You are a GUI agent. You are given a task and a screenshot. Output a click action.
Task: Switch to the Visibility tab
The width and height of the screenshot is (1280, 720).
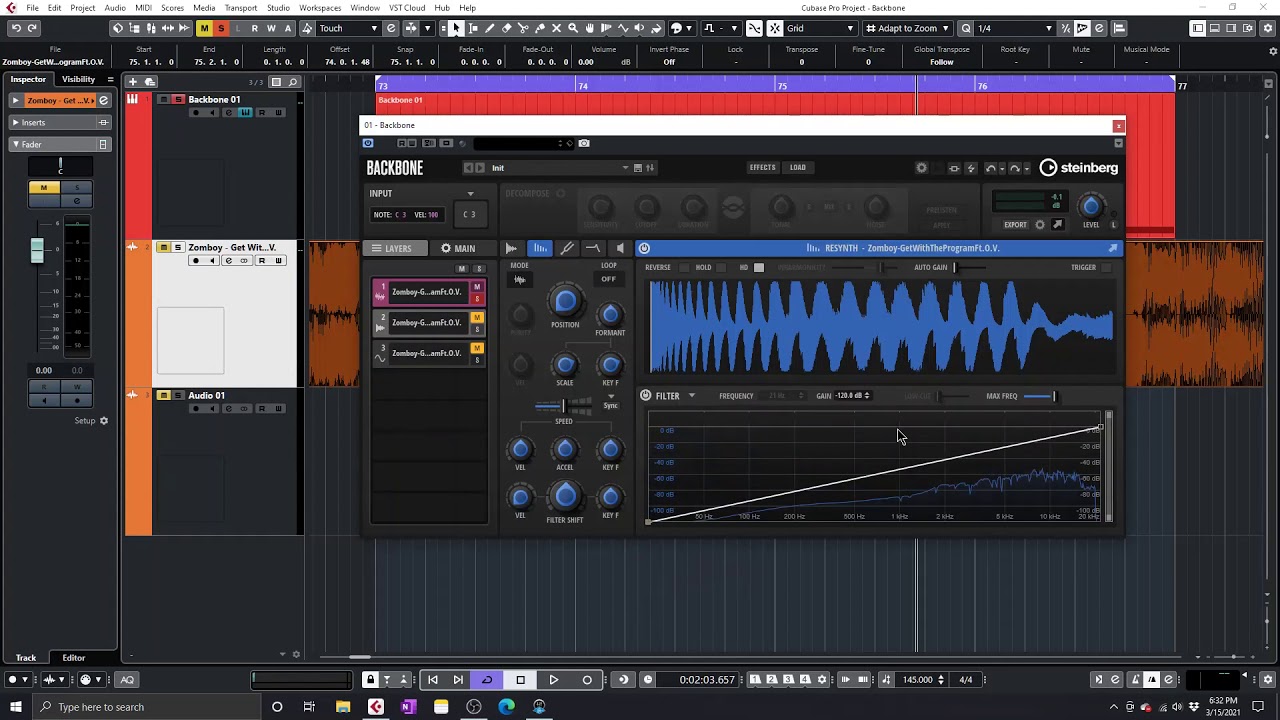click(78, 79)
